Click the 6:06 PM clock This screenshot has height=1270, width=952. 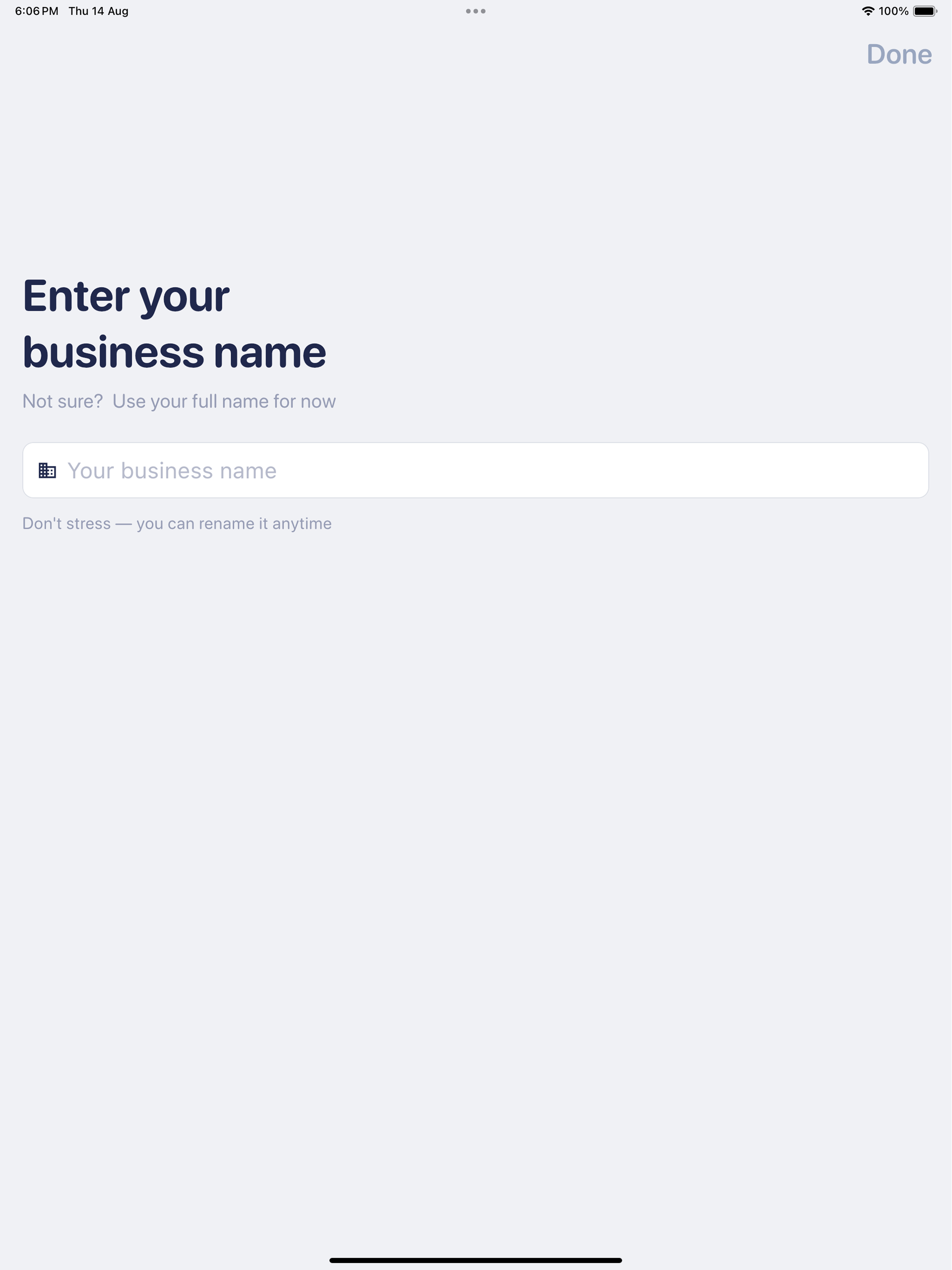coord(37,11)
